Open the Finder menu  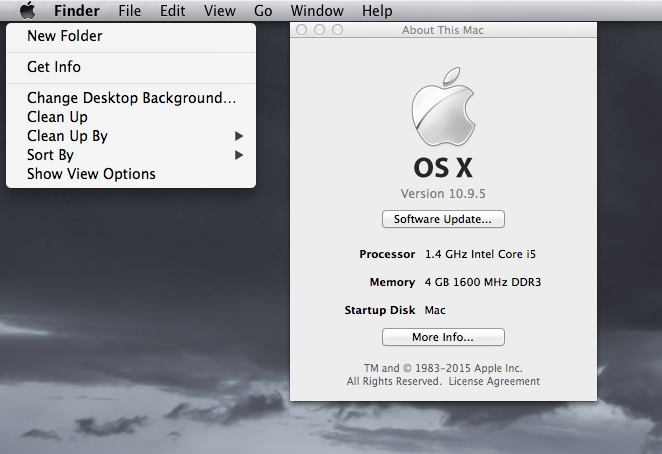pyautogui.click(x=77, y=11)
